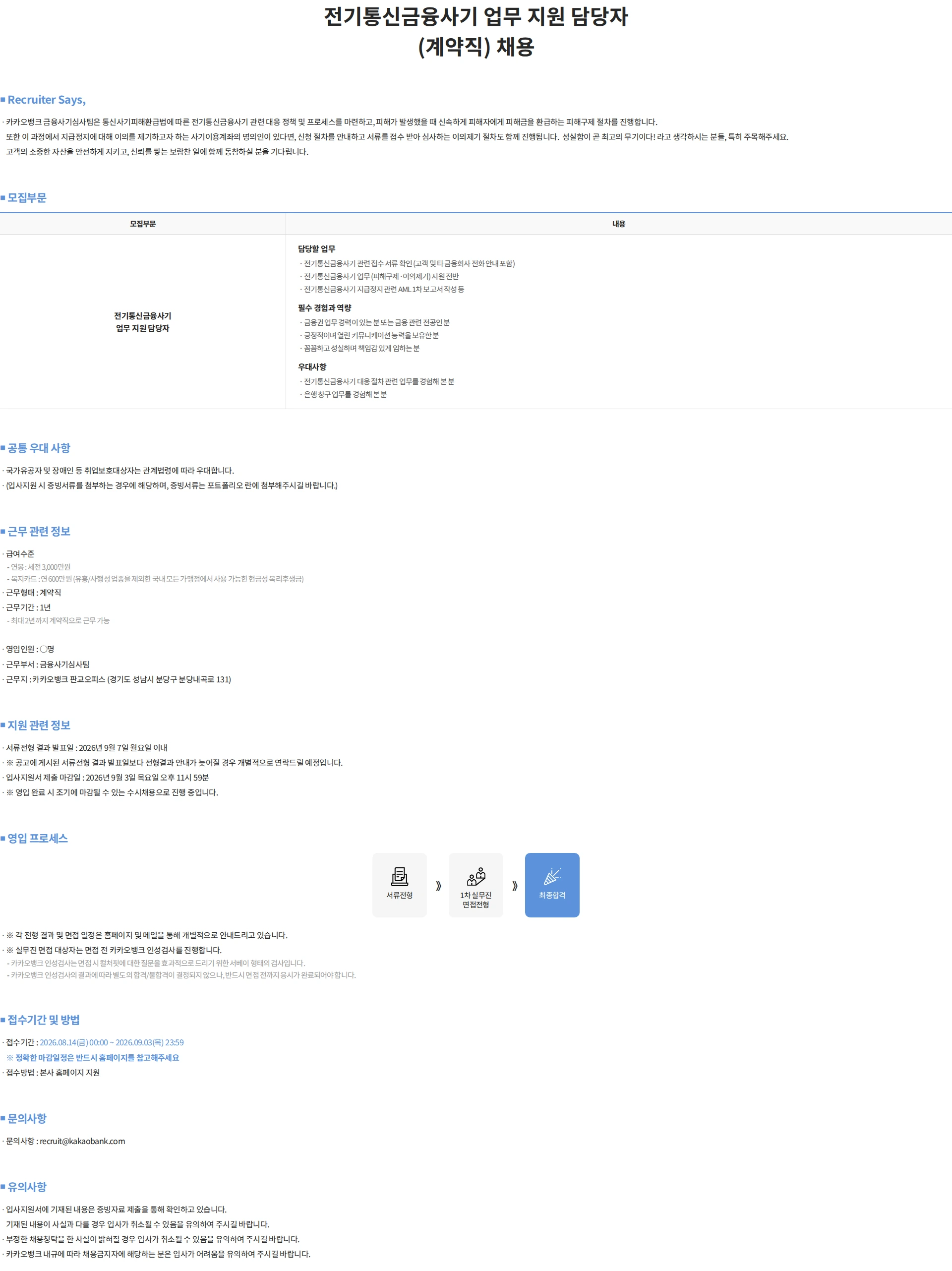Click the 서류전형 document icon
This screenshot has width=952, height=1271.
(399, 876)
